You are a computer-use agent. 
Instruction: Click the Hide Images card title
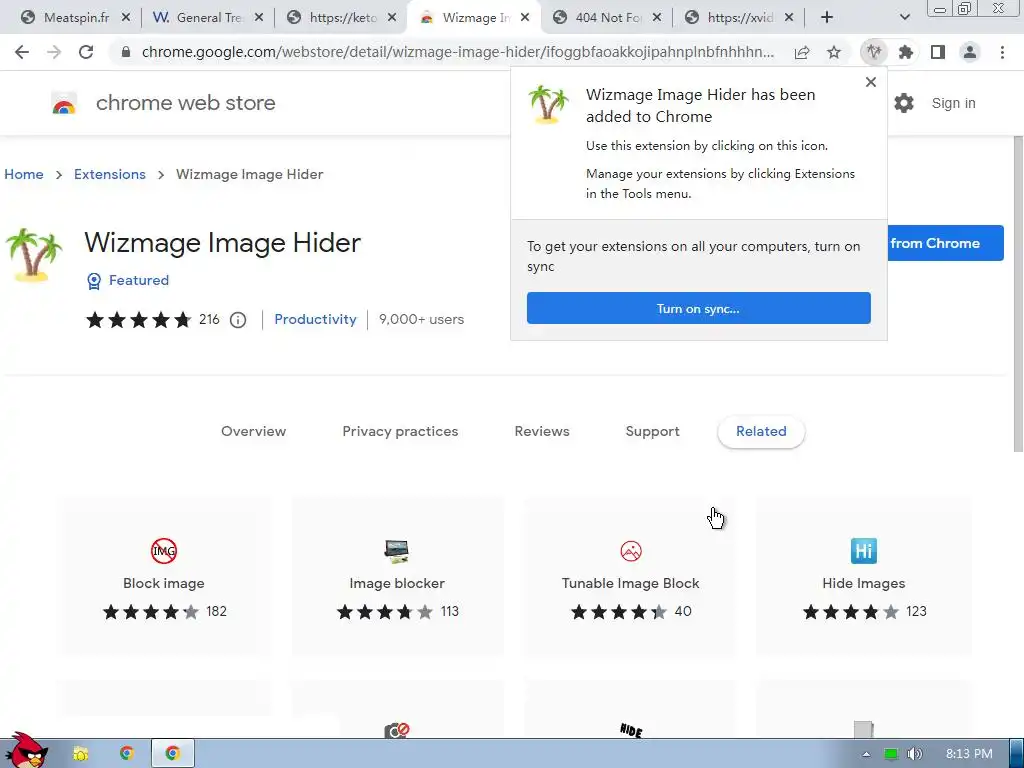pos(864,583)
